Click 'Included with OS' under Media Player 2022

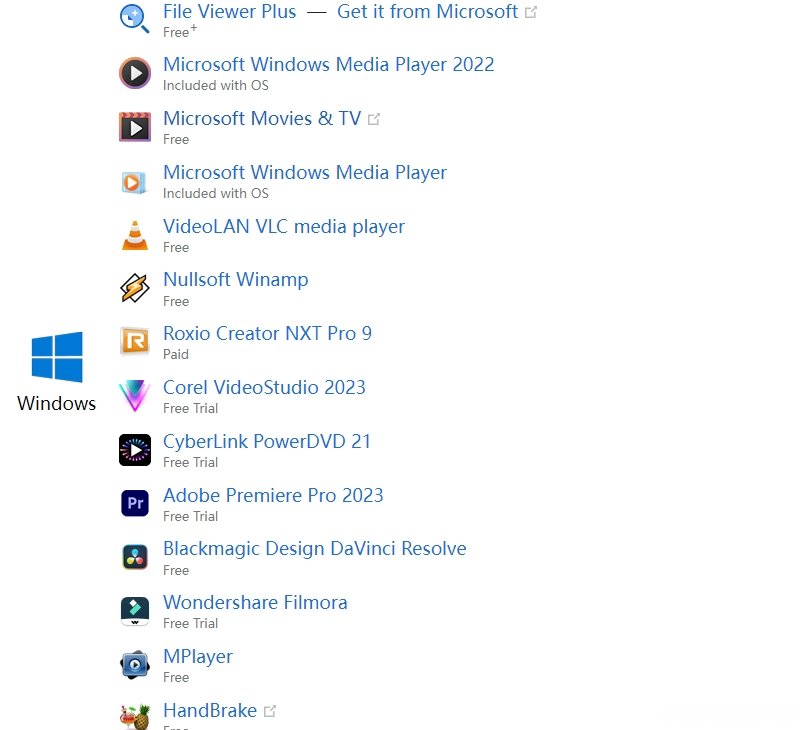pyautogui.click(x=216, y=86)
